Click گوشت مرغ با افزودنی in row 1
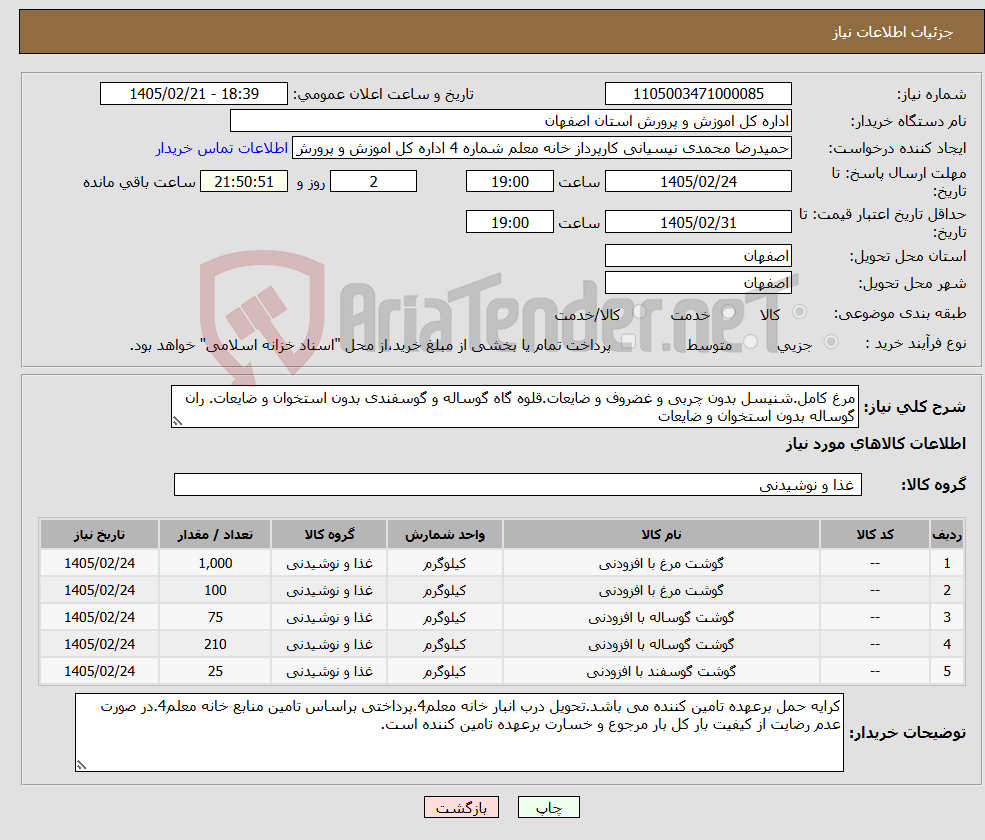985x840 pixels. [661, 564]
